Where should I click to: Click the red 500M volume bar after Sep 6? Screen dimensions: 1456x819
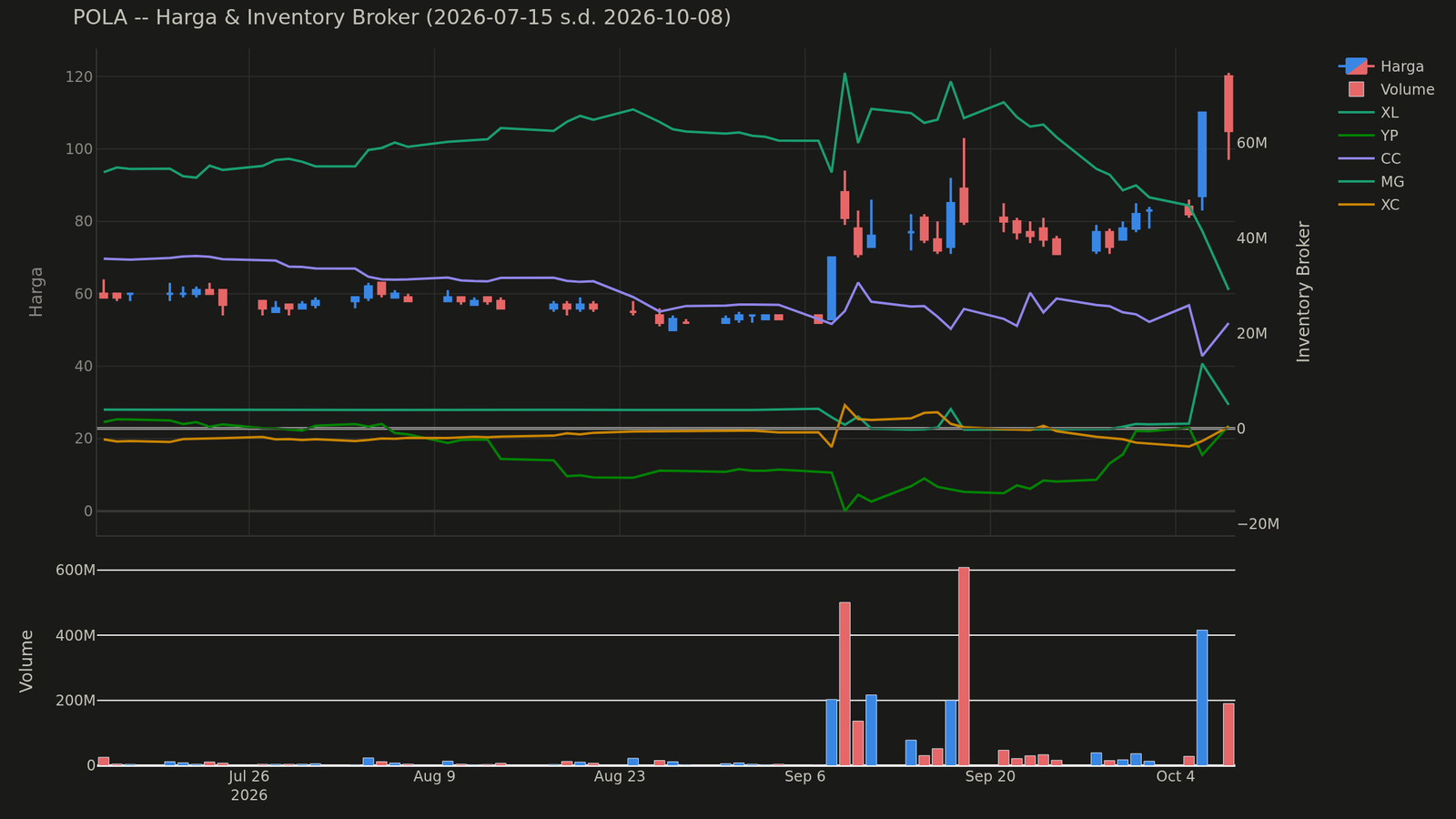point(844,683)
